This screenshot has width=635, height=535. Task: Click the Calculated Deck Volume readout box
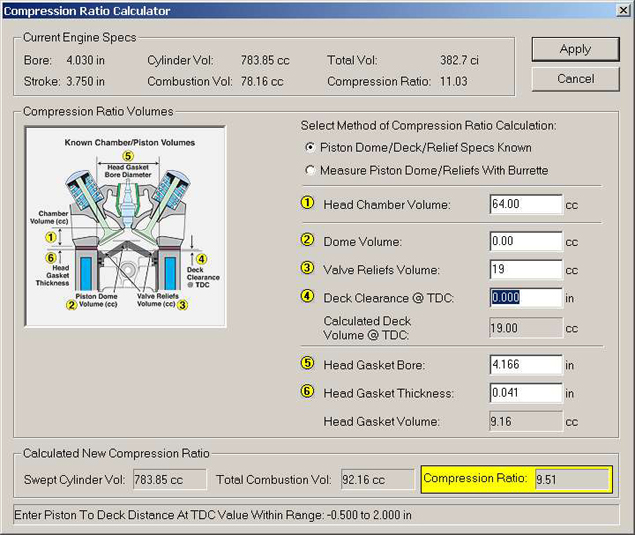click(x=526, y=328)
